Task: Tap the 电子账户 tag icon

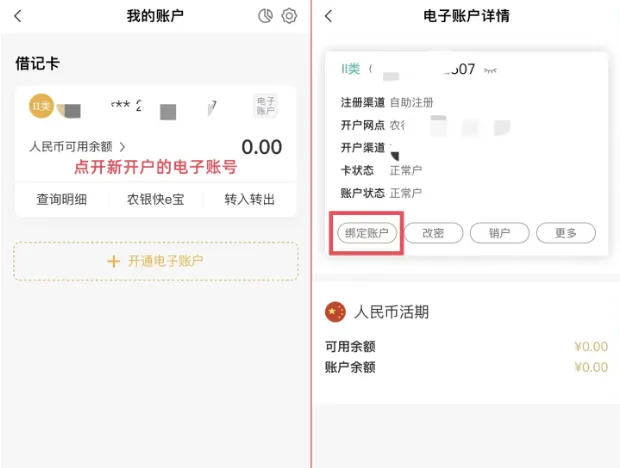Action: tap(265, 106)
